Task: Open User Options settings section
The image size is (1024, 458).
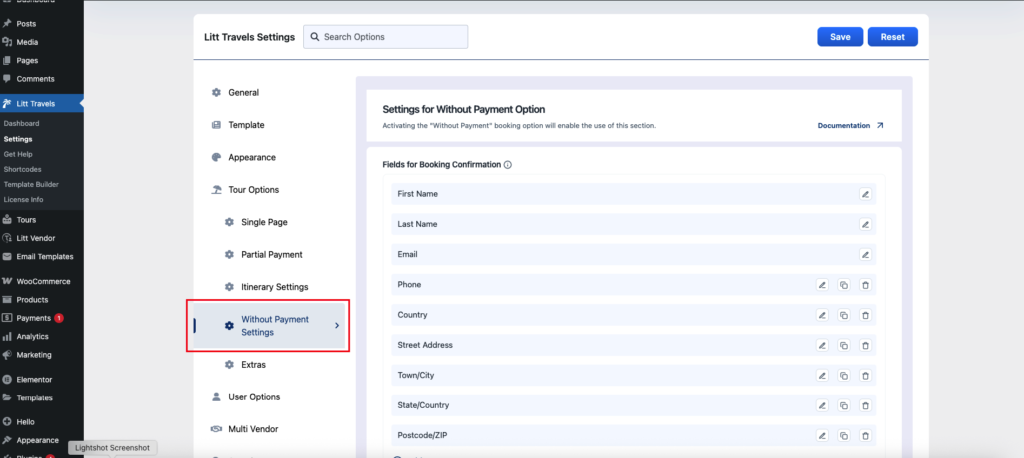Action: point(254,397)
